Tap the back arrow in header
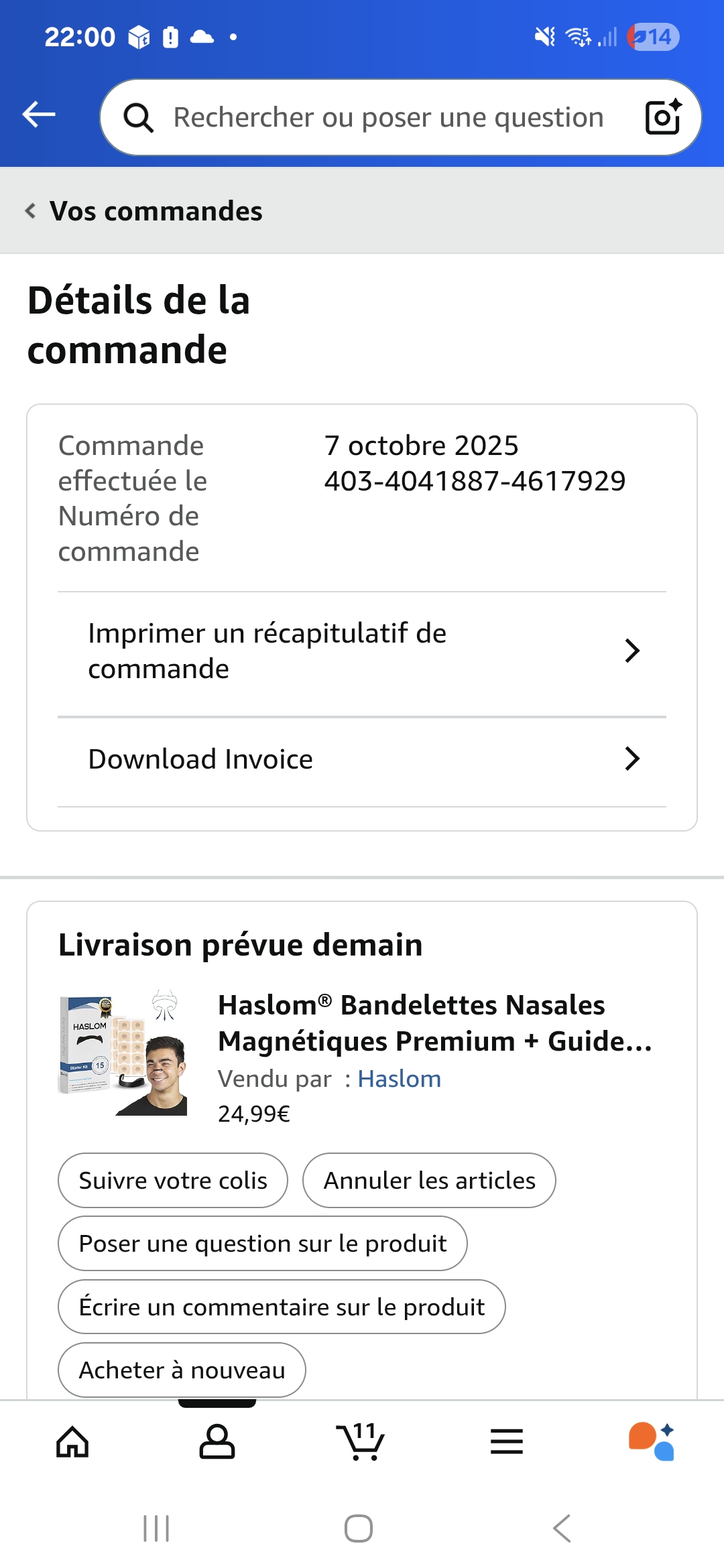This screenshot has height=1568, width=724. [x=39, y=115]
